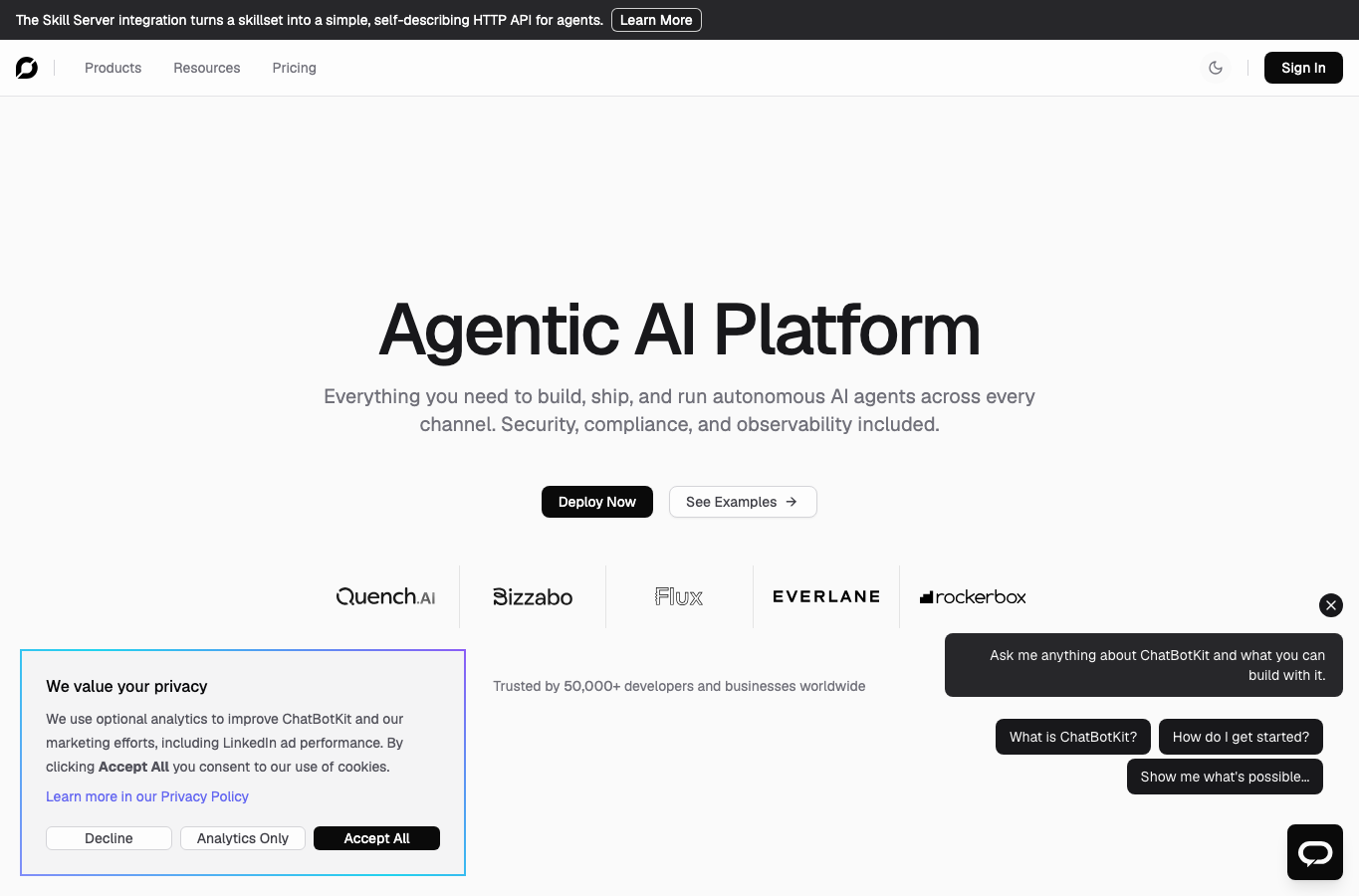The image size is (1359, 896).
Task: Toggle dark mode moon icon
Action: (1216, 68)
